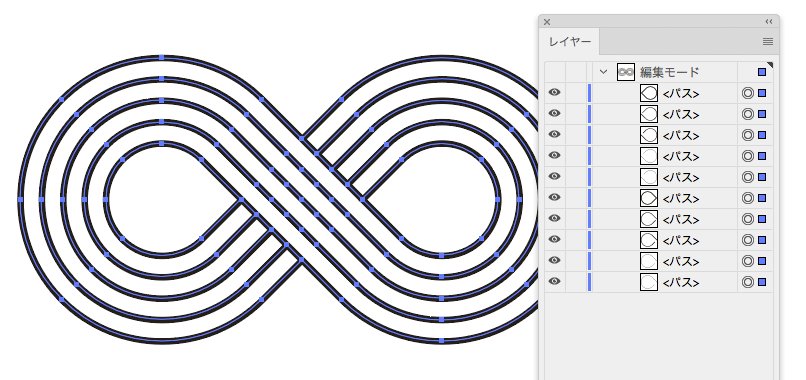This screenshot has width=806, height=380.
Task: Hide the first path layer via eye icon
Action: (554, 93)
